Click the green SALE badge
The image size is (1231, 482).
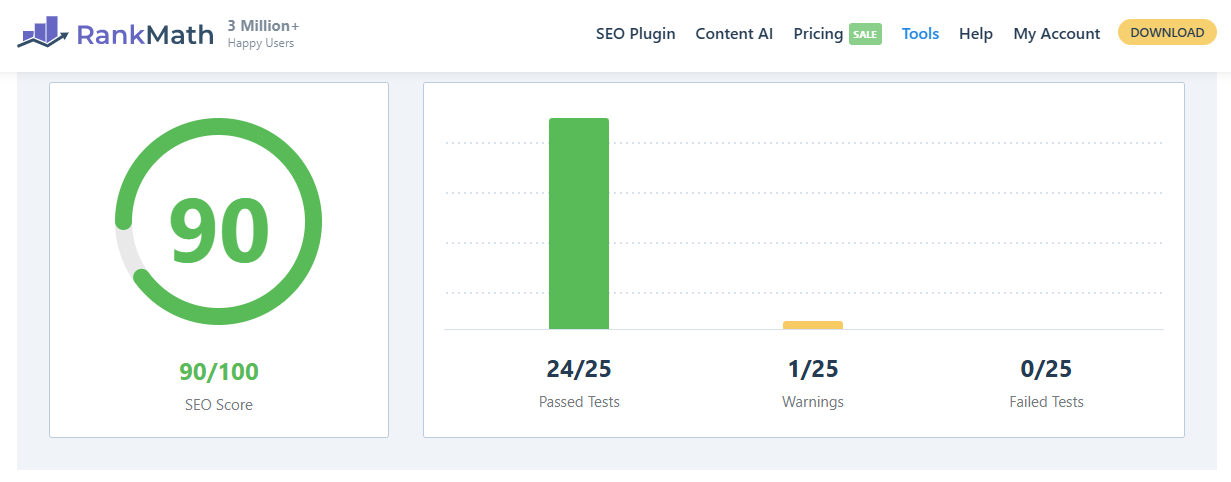pos(865,34)
